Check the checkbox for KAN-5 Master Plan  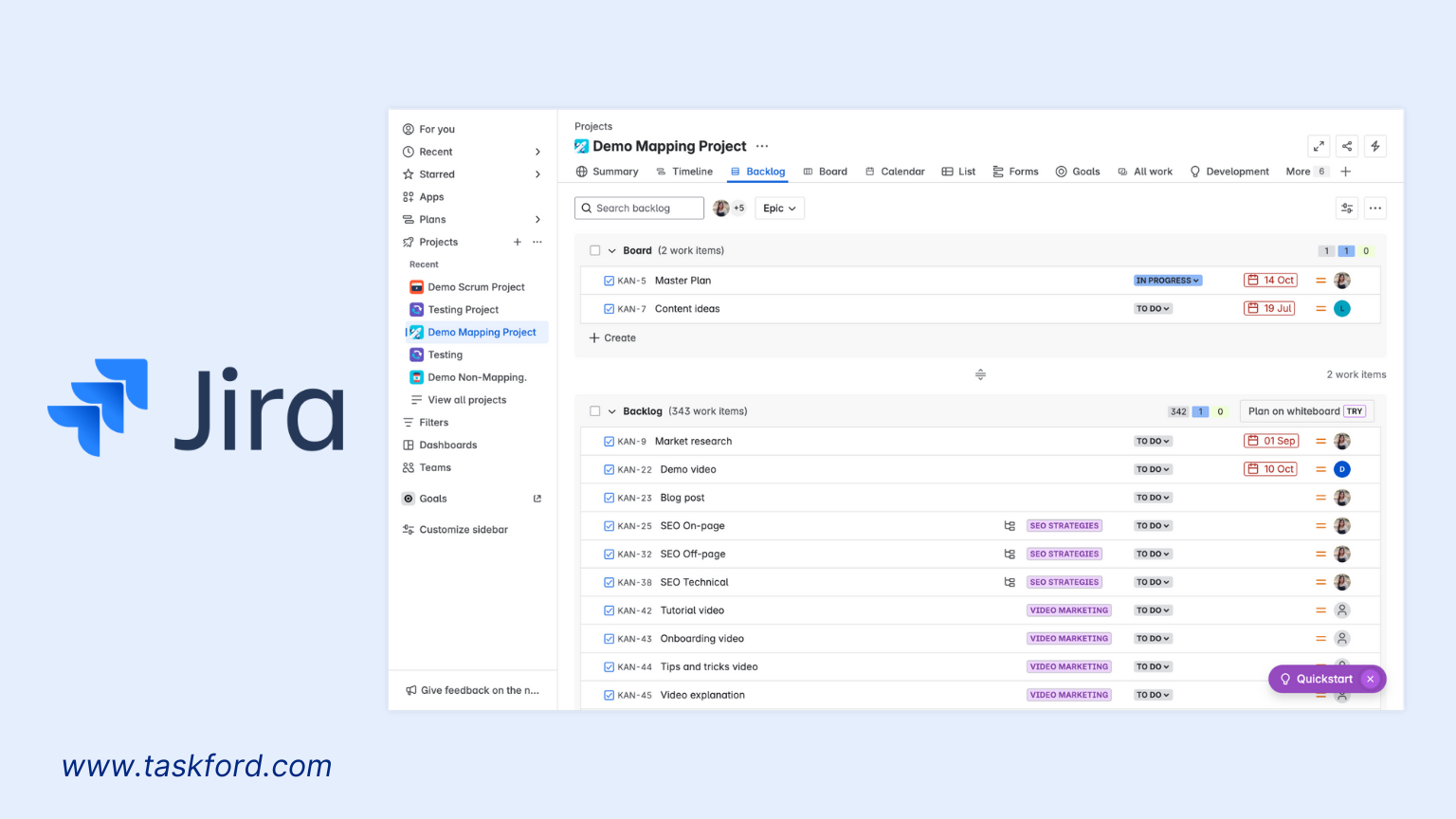tap(609, 280)
